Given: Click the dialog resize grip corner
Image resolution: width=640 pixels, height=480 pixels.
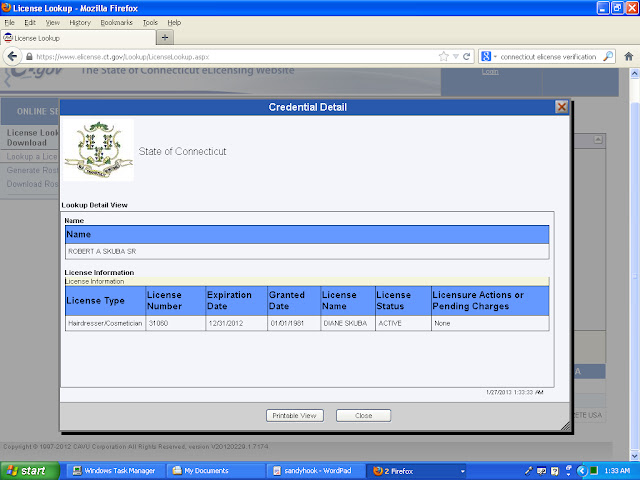Looking at the screenshot, I should [565, 426].
